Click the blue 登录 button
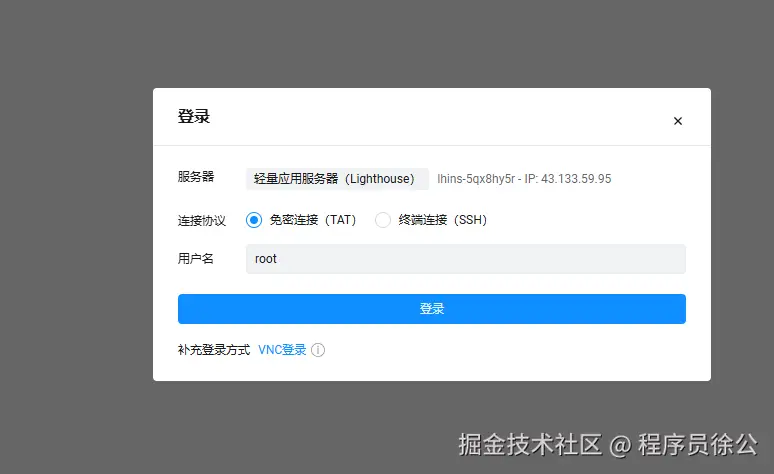Screen dimensions: 774x474 (431, 309)
